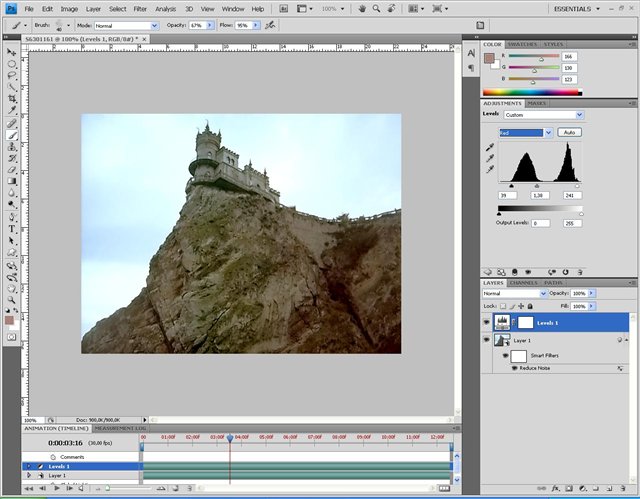Switch to the Swatches tab
The height and width of the screenshot is (499, 640).
point(522,44)
